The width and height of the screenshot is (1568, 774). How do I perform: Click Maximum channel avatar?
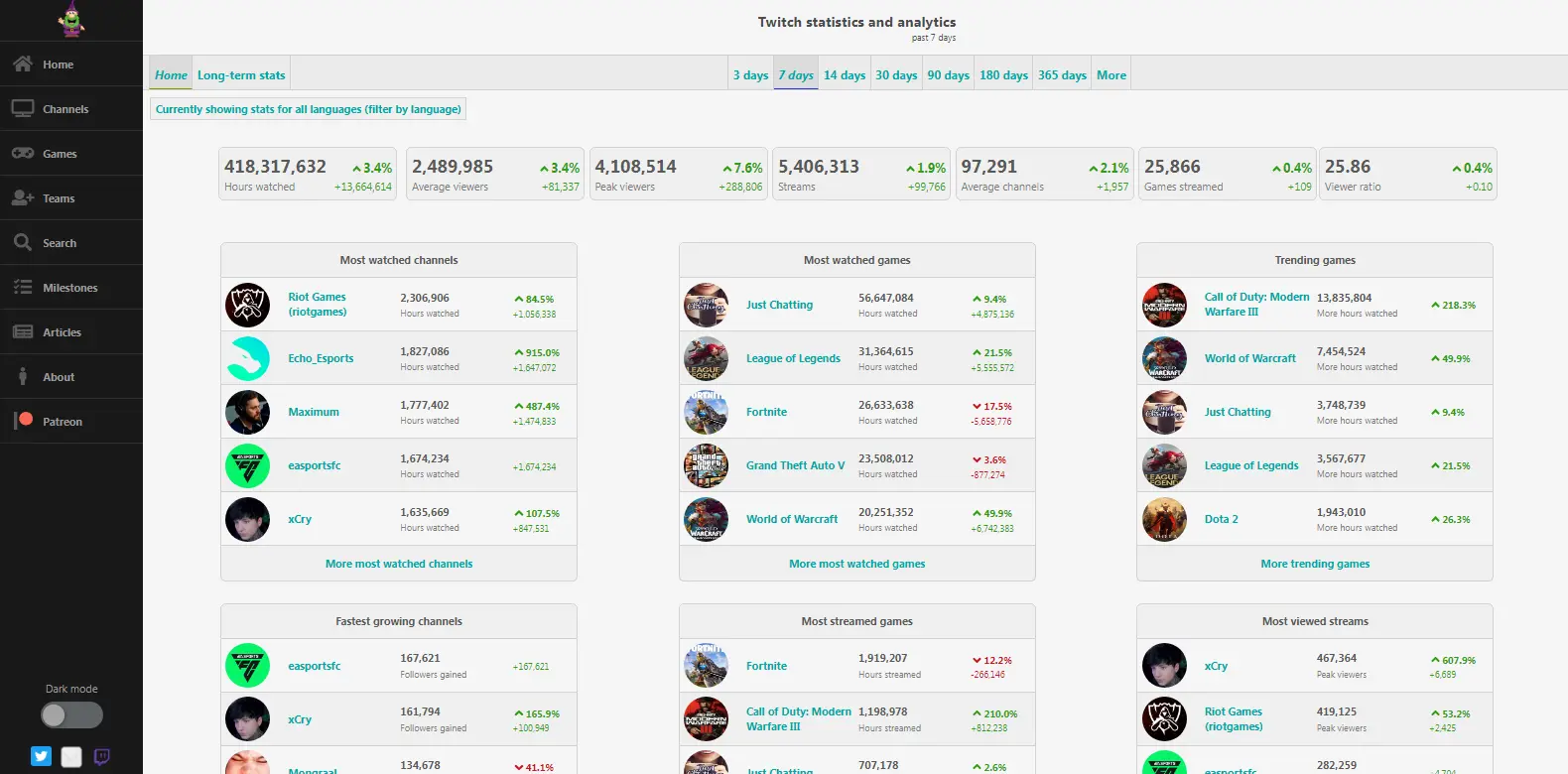point(247,412)
